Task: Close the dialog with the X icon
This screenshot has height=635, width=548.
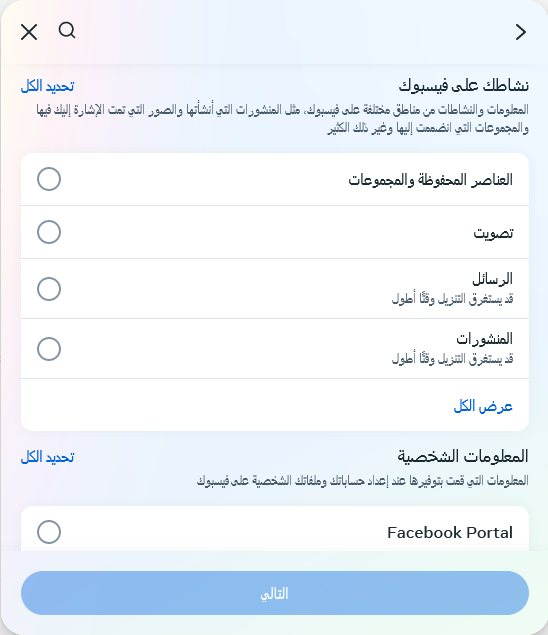Action: 29,32
